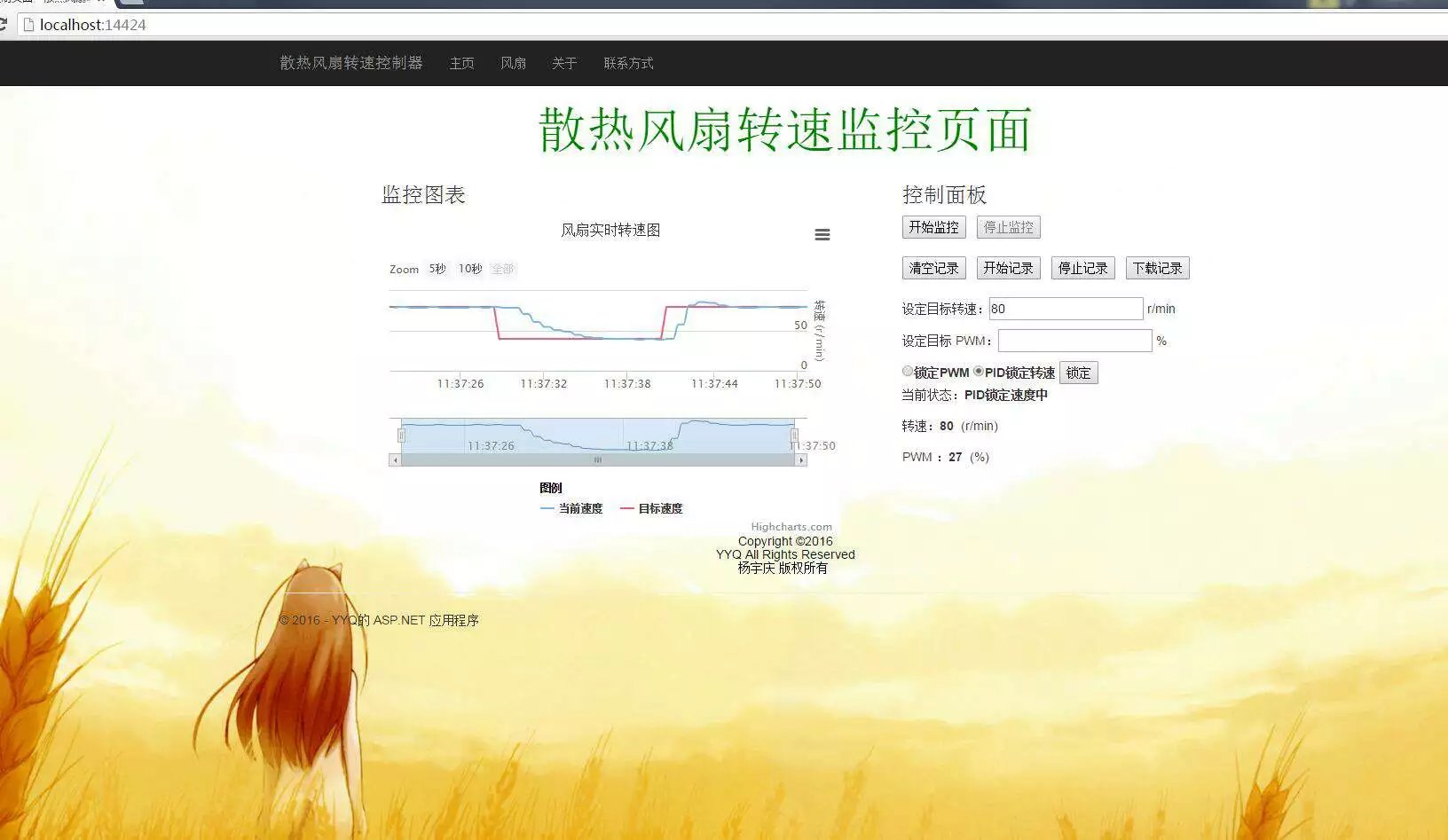This screenshot has height=840, width=1448.
Task: Click the navigator's left range handle
Action: (x=402, y=436)
